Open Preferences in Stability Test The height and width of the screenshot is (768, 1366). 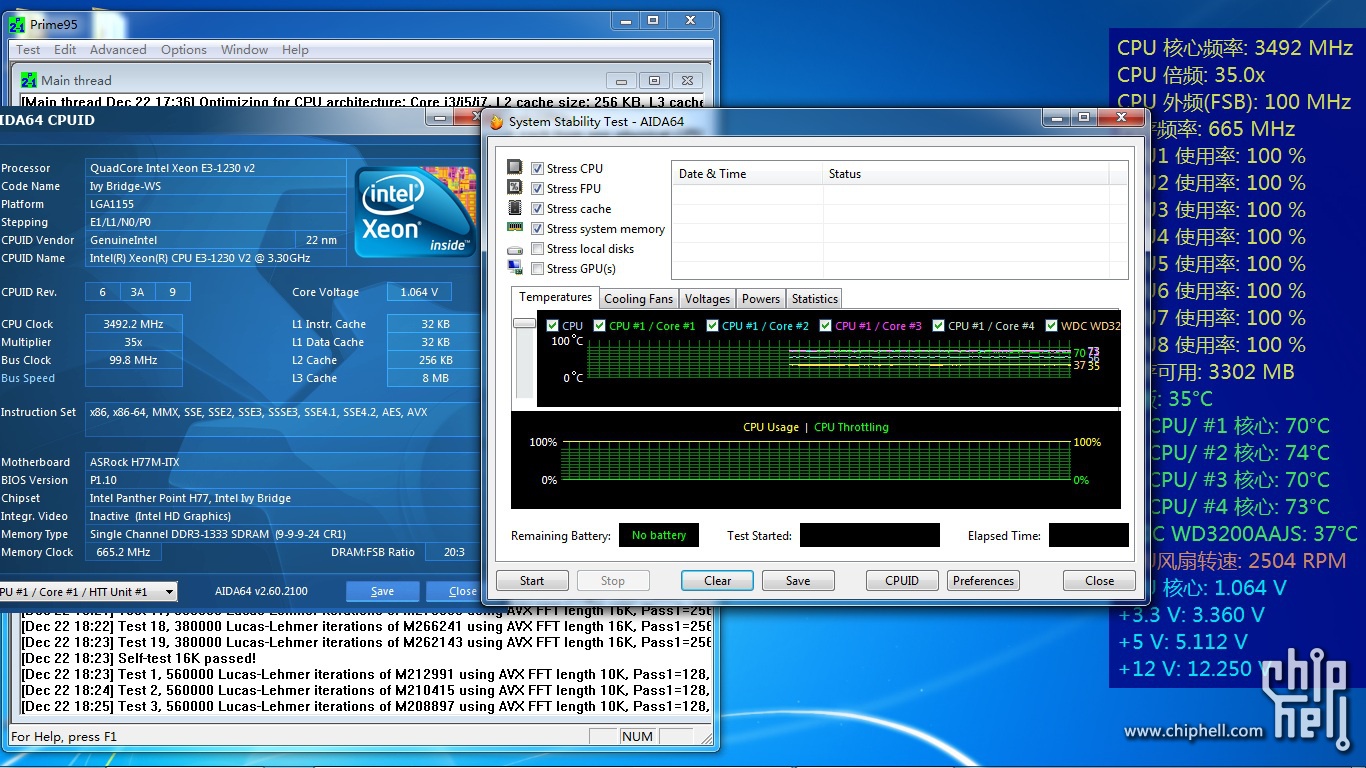(983, 581)
